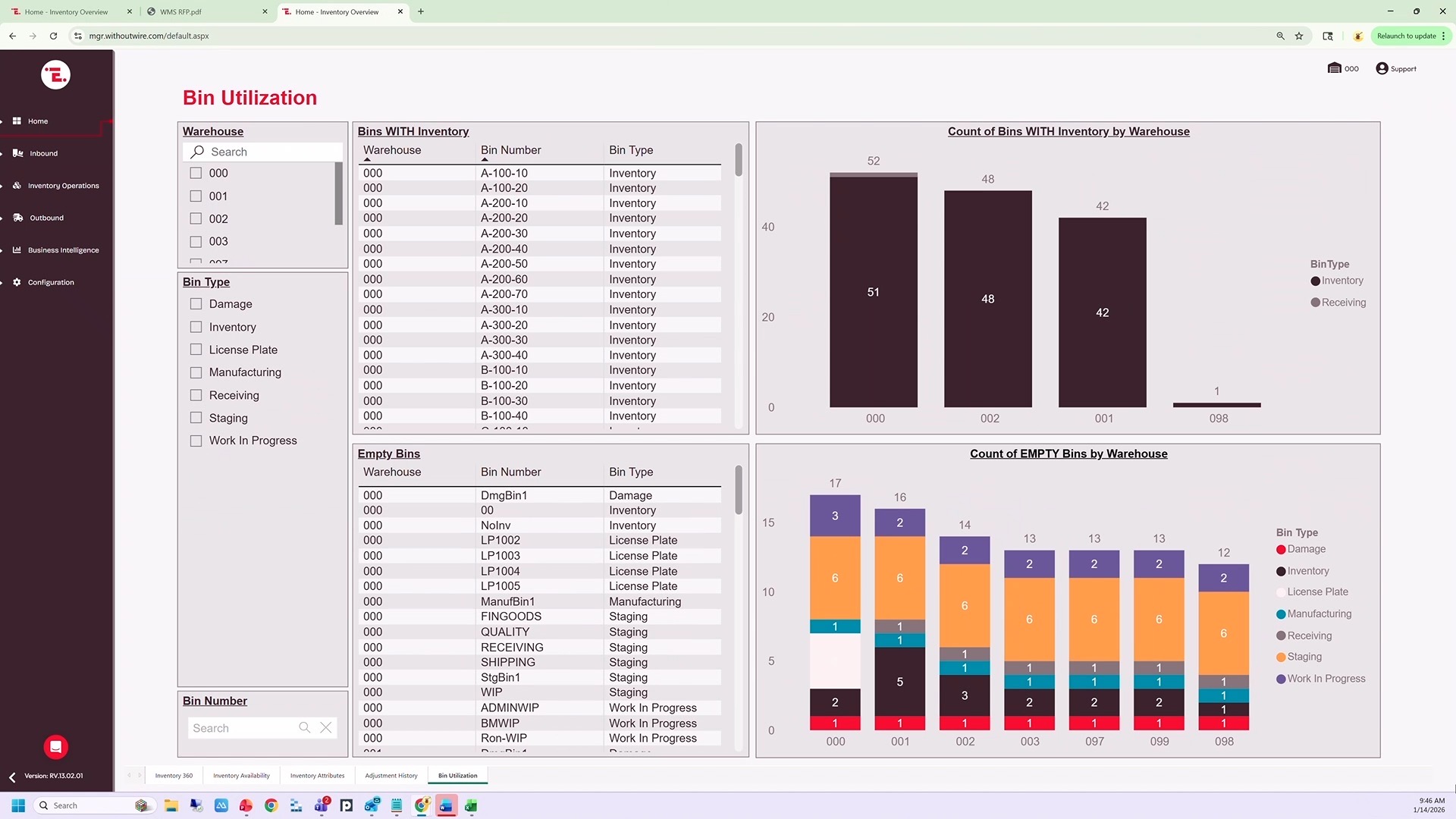The height and width of the screenshot is (819, 1456).
Task: Click into the Bin Number search field
Action: 241,728
